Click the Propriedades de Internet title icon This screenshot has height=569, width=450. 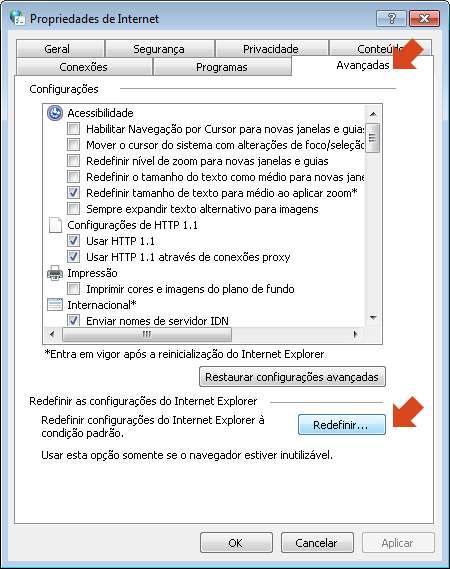[17, 18]
